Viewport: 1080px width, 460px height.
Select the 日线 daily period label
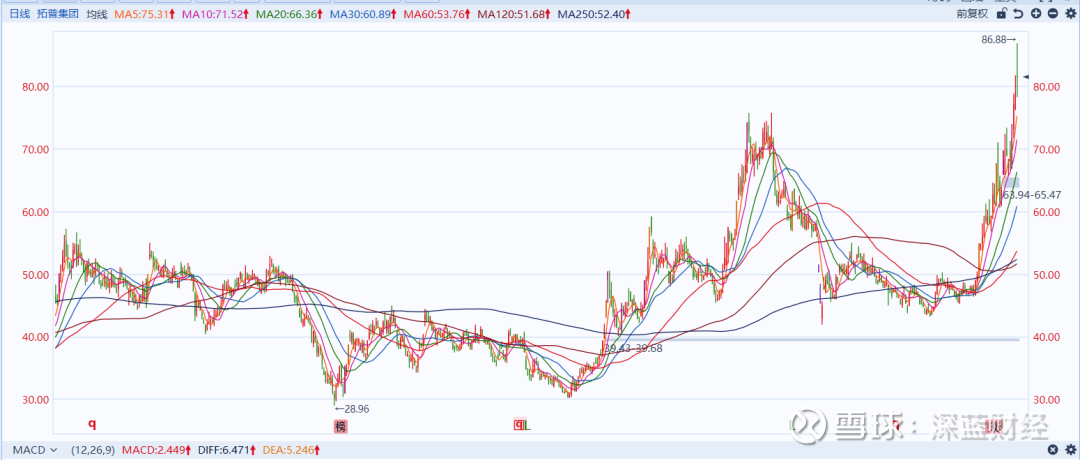click(x=19, y=14)
